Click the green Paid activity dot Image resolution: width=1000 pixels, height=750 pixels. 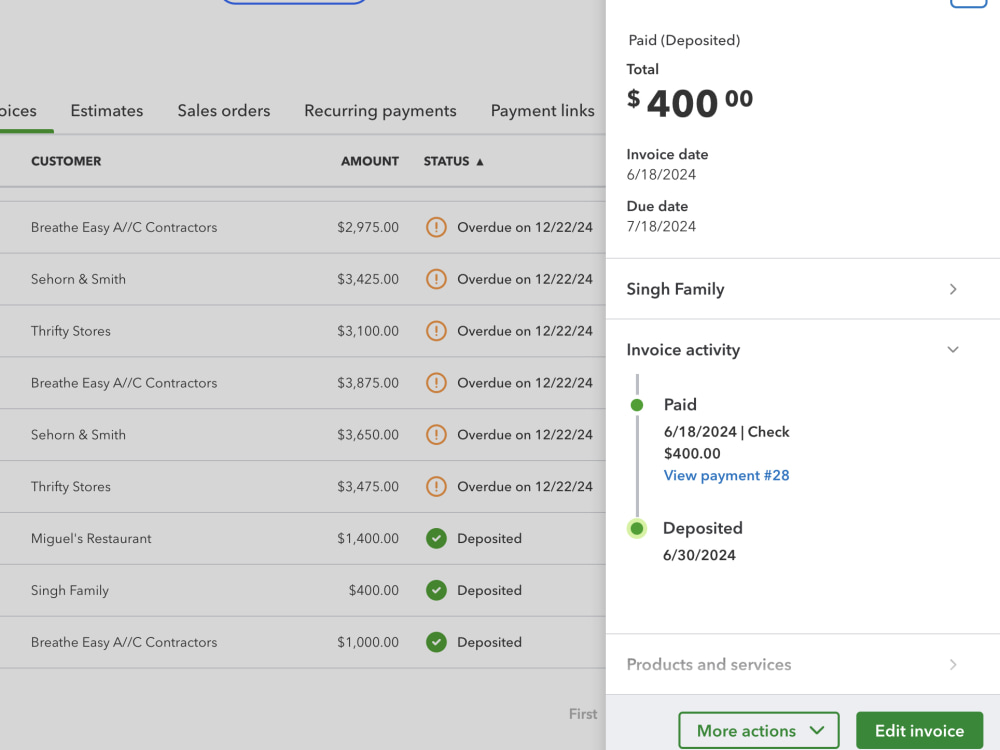(636, 405)
